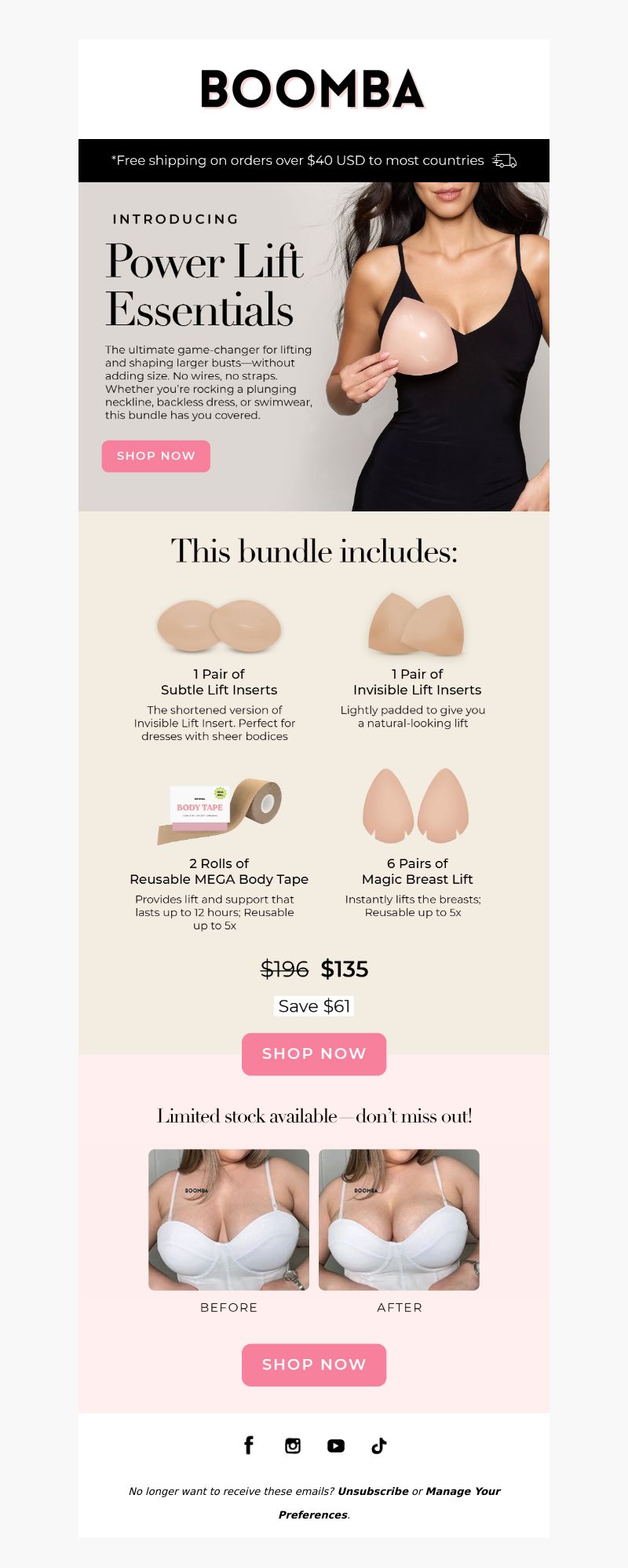Open the BEFORE comparison photo
This screenshot has height=1568, width=628.
[229, 1220]
